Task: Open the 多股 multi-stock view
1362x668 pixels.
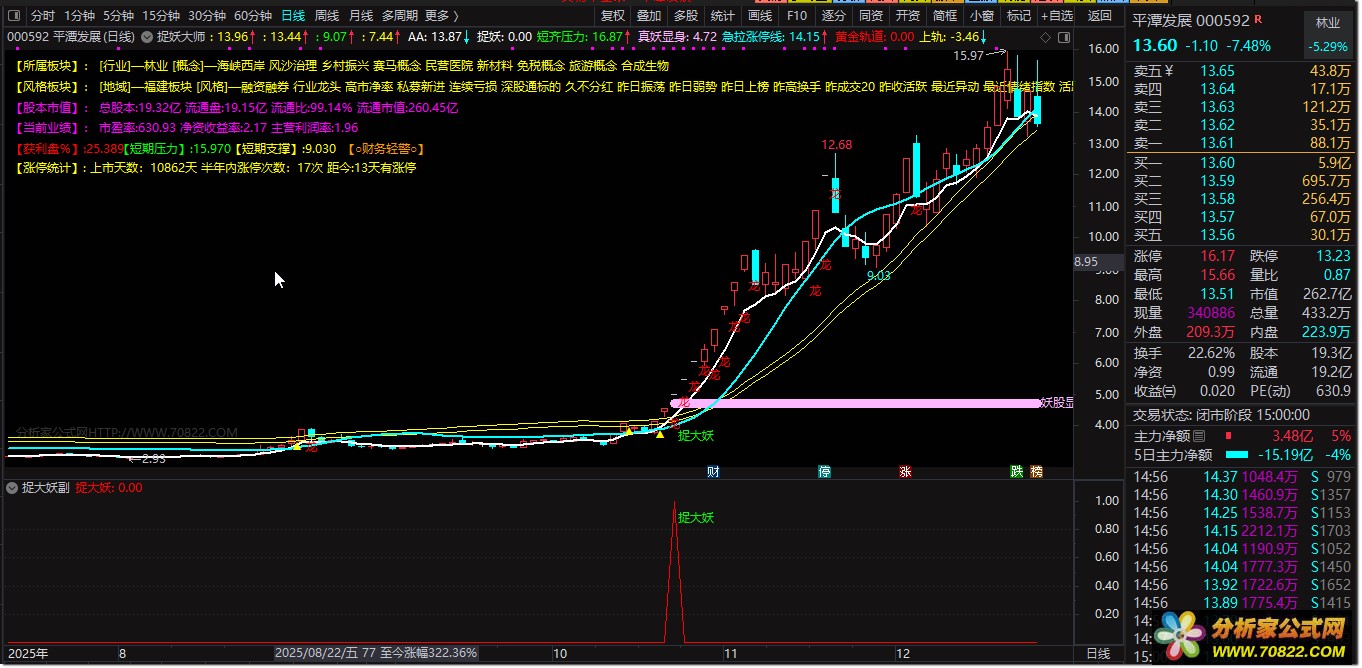Action: point(686,16)
